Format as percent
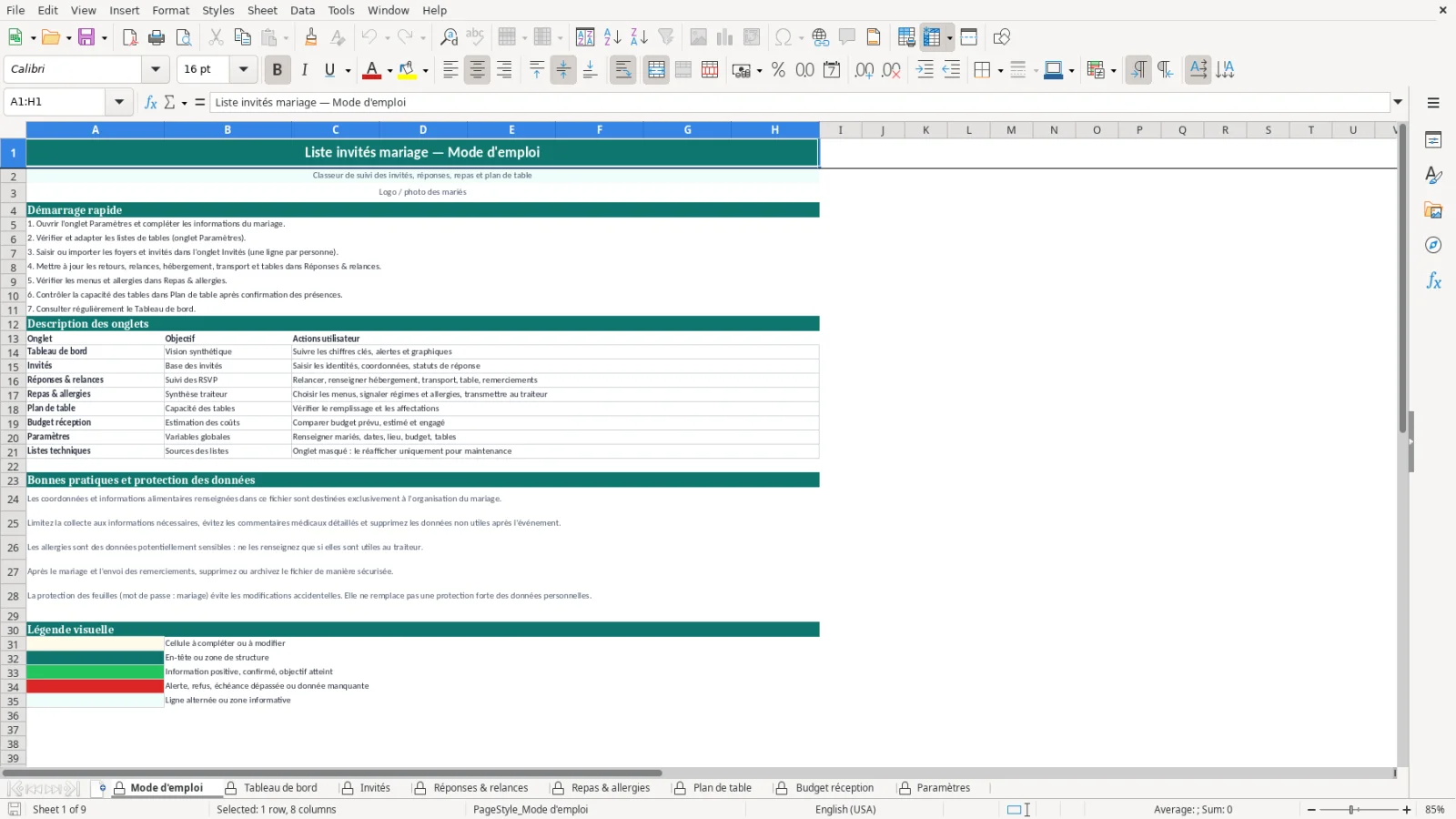Image resolution: width=1456 pixels, height=819 pixels. 778,69
